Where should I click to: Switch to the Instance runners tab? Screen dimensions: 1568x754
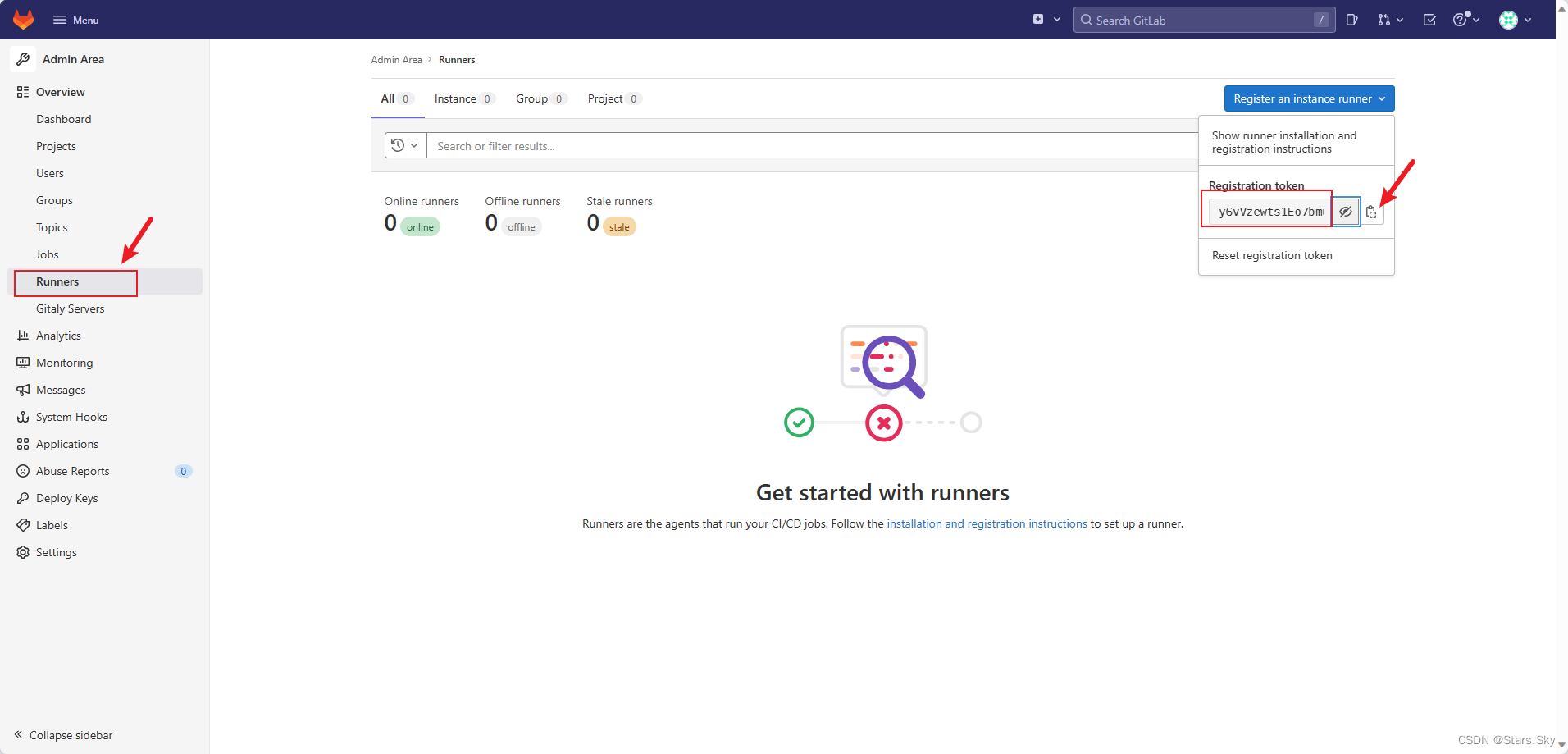tap(455, 98)
